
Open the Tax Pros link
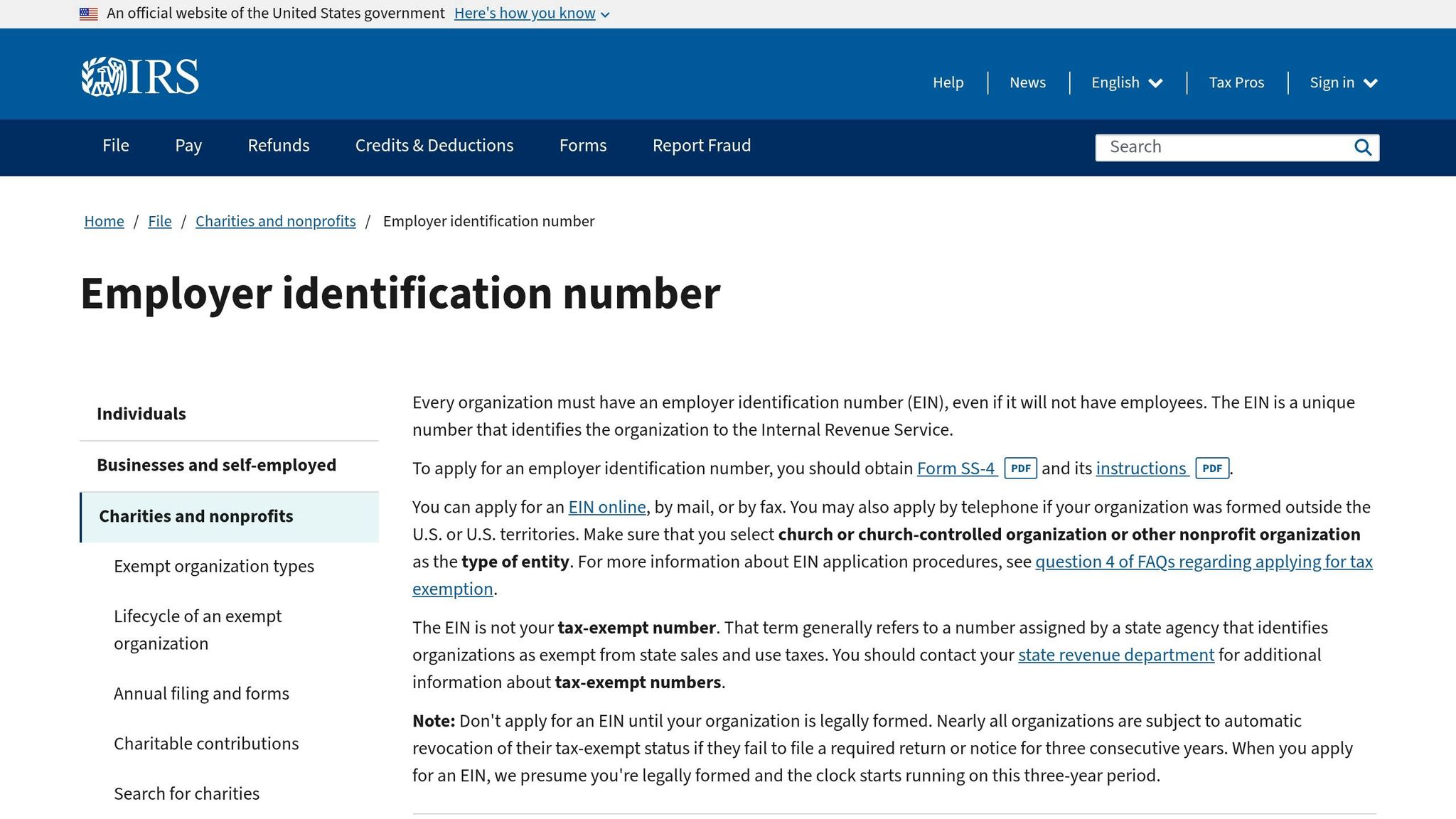tap(1236, 82)
